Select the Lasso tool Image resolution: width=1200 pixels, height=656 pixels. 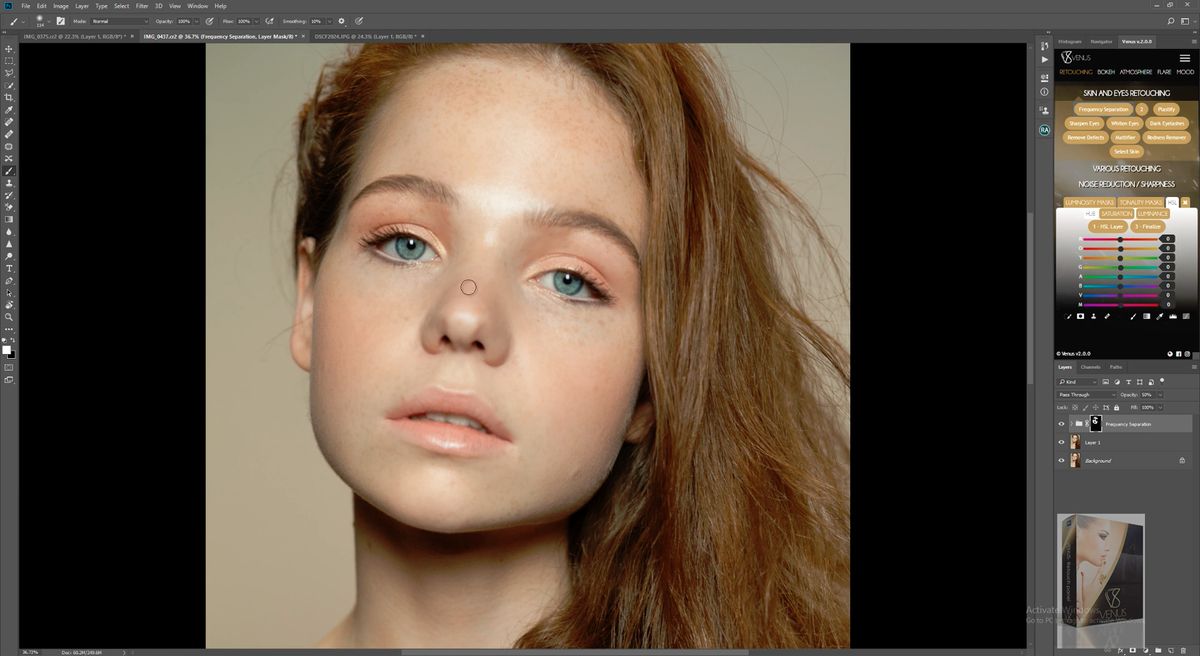[8, 71]
